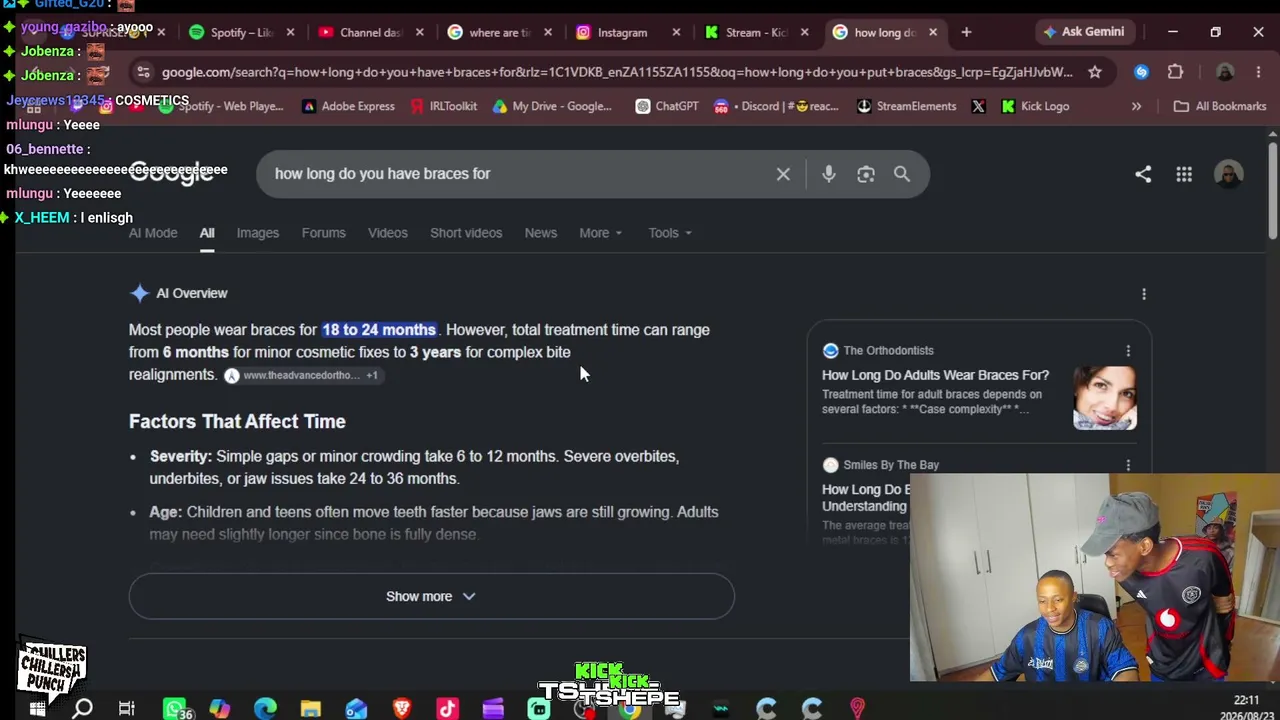Submit search with the magnifying glass icon
This screenshot has height=720, width=1280.
[x=902, y=174]
